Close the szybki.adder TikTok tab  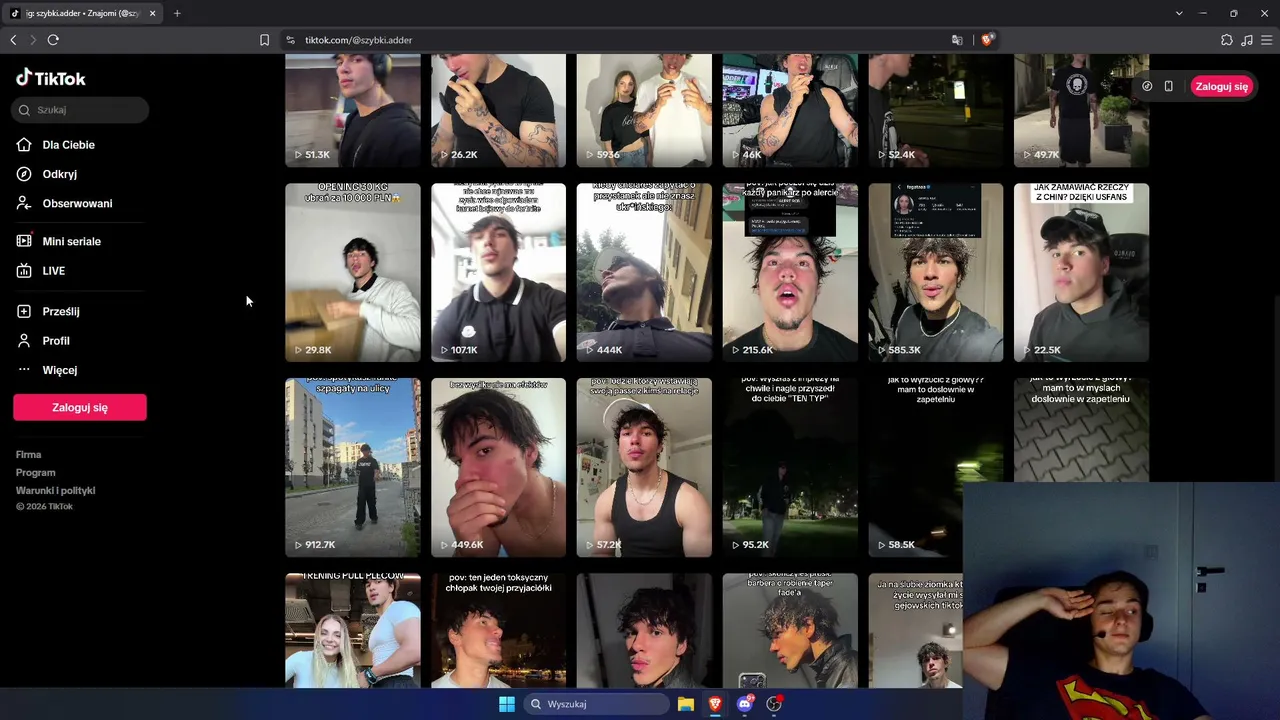click(153, 13)
